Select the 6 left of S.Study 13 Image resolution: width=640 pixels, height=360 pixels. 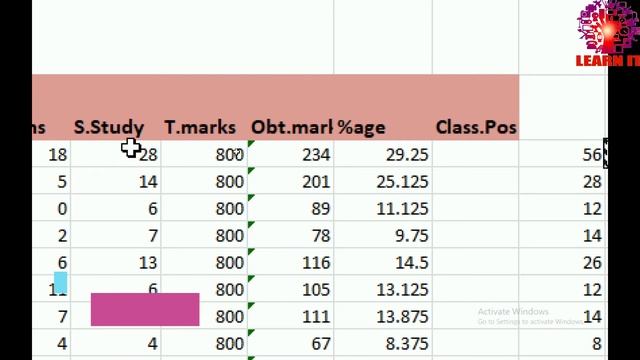click(51, 262)
